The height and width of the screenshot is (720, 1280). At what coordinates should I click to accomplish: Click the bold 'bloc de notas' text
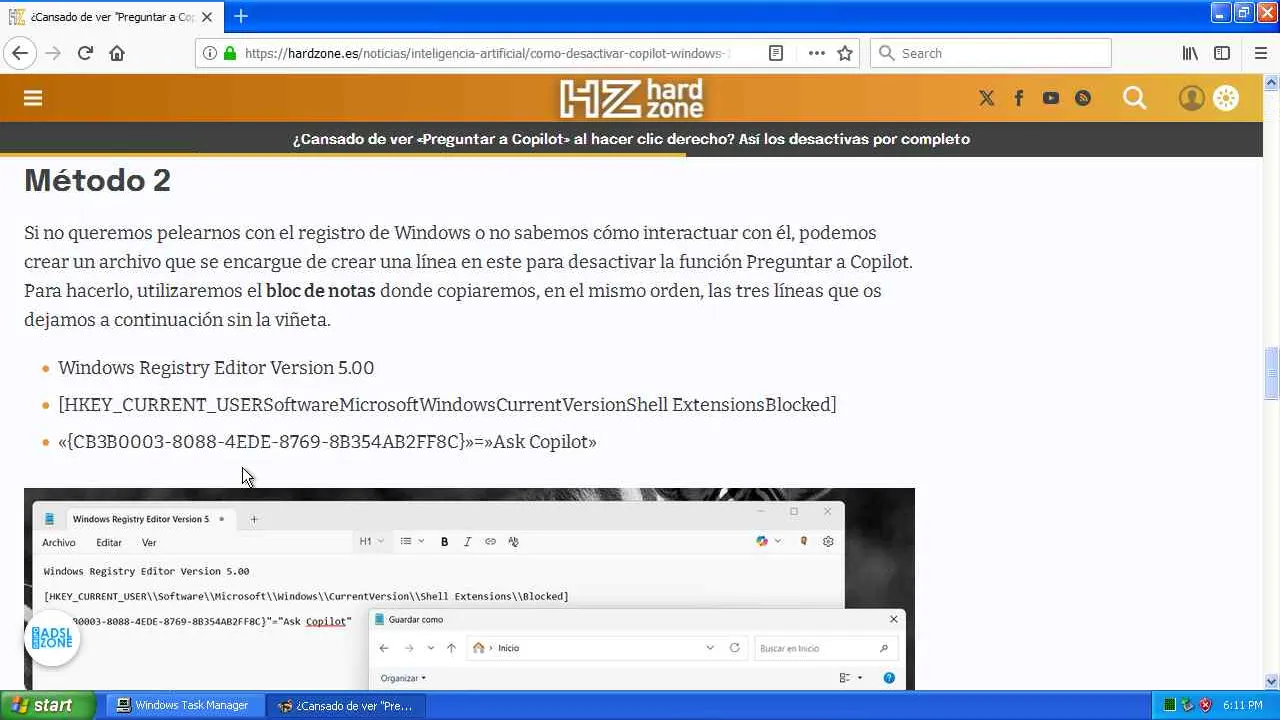[321, 291]
